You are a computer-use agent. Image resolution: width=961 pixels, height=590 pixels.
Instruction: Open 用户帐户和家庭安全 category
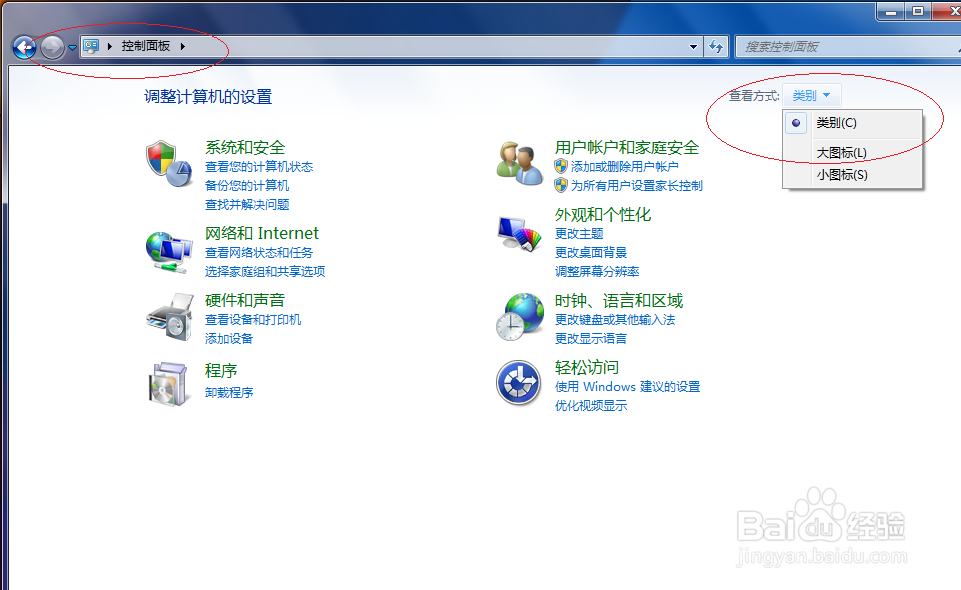click(x=627, y=148)
